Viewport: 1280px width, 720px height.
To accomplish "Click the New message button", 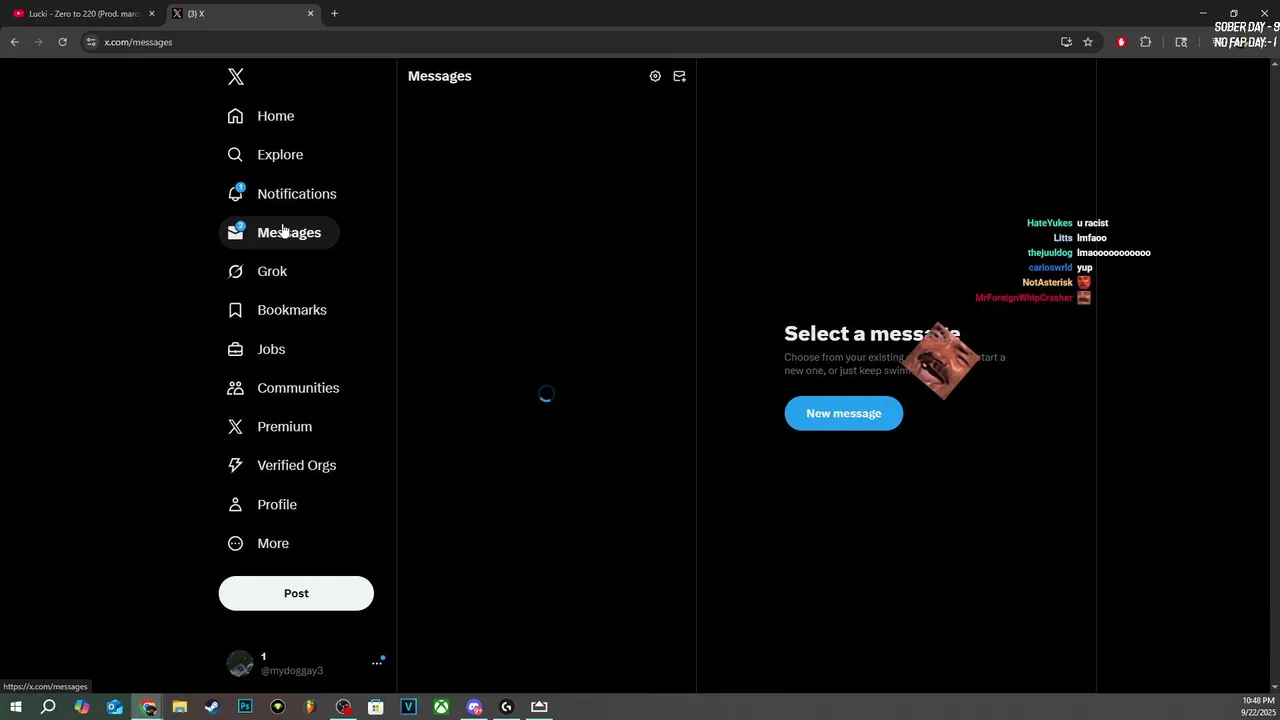I will 843,413.
